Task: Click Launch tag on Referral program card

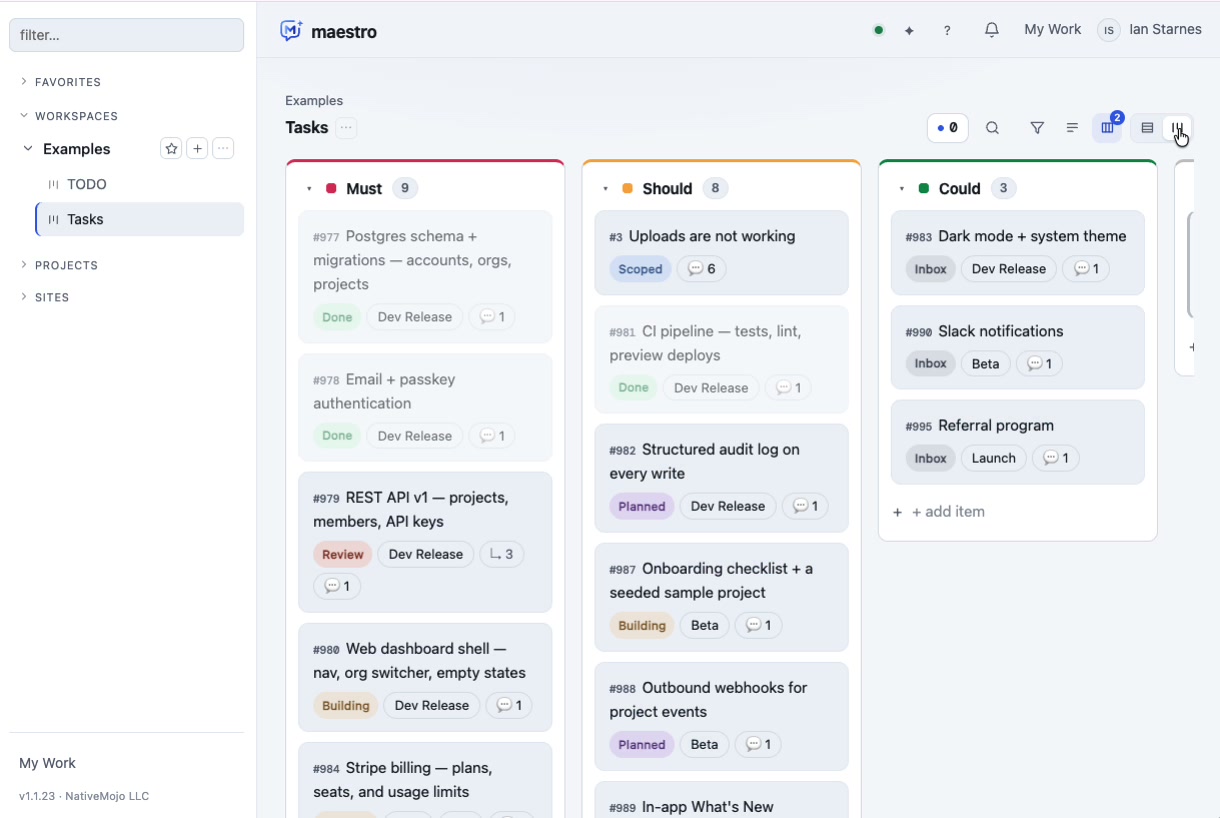Action: tap(994, 458)
